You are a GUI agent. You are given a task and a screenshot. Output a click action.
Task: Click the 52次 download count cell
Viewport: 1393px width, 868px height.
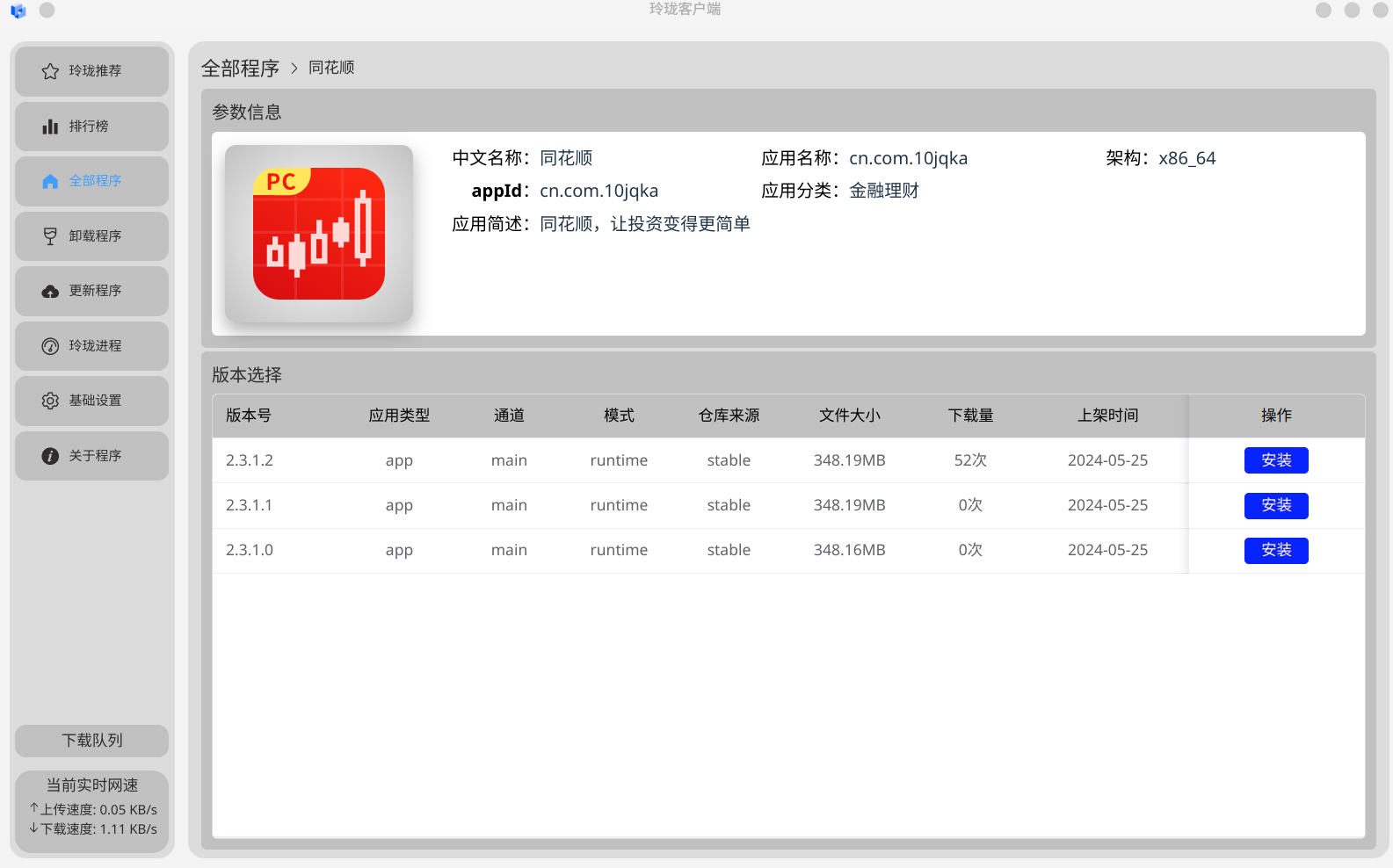tap(970, 460)
